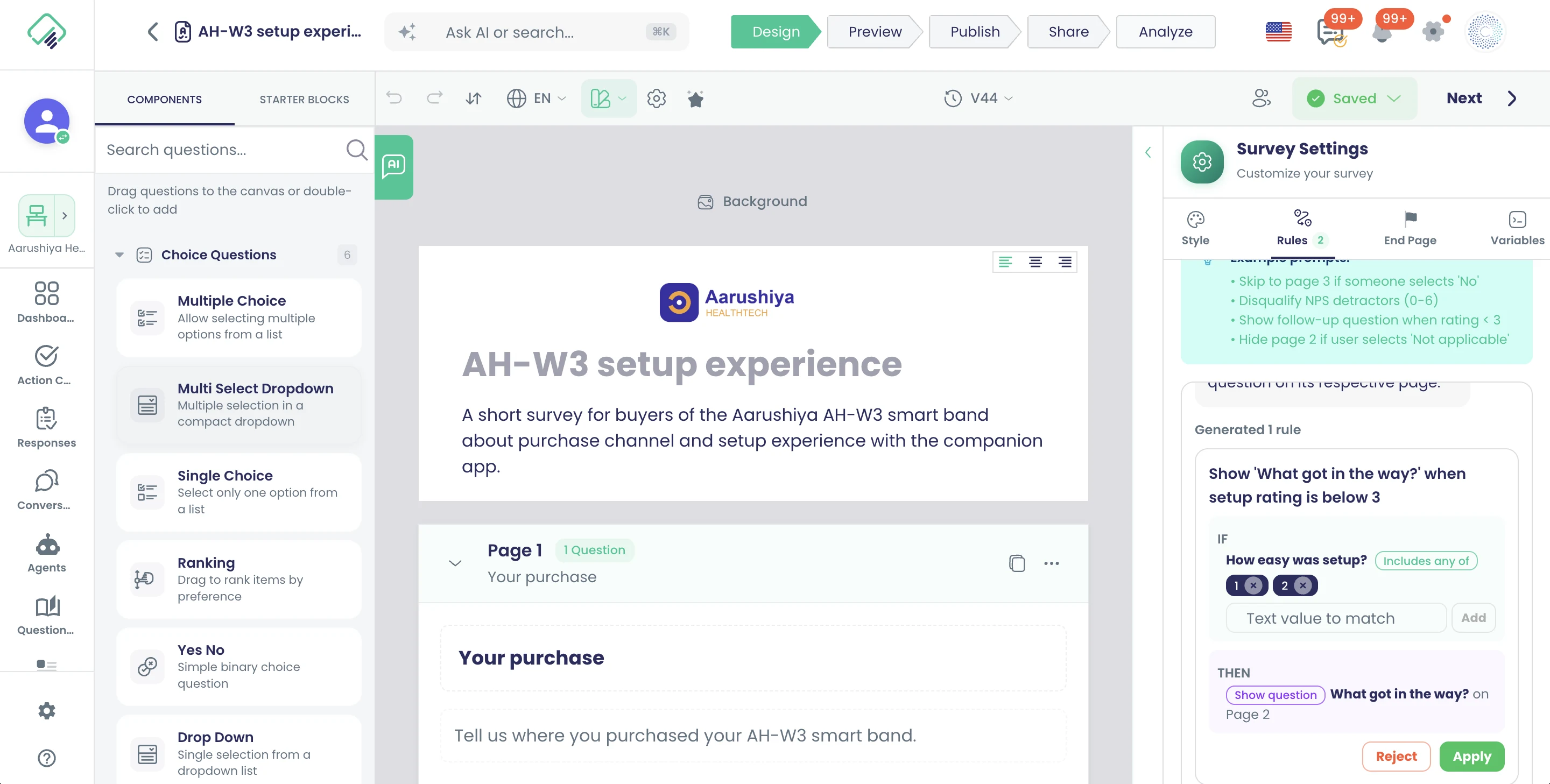This screenshot has width=1550, height=784.
Task: Open Responses from left sidebar
Action: [x=46, y=428]
